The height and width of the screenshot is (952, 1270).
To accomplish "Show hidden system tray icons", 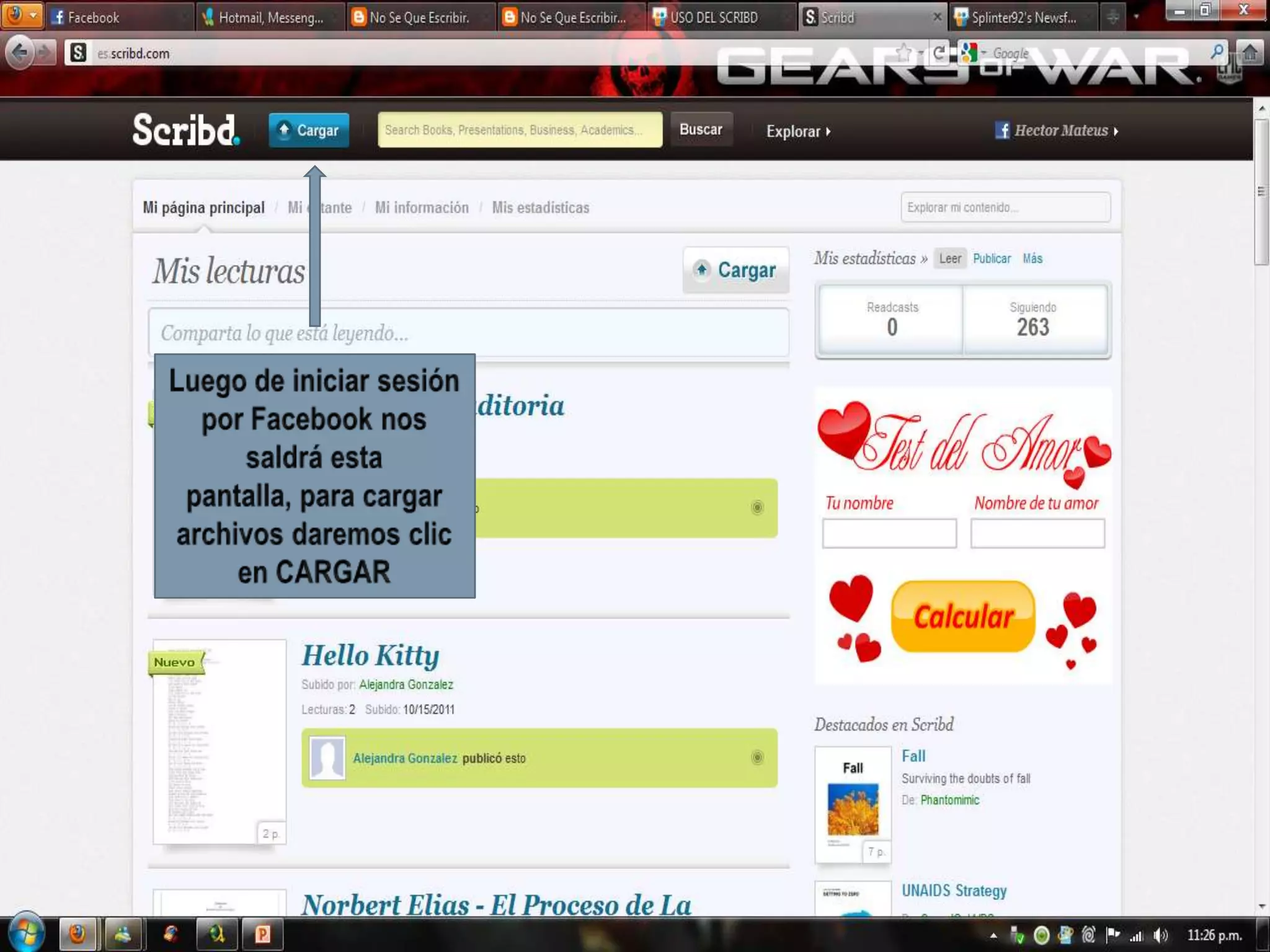I will pyautogui.click(x=993, y=935).
